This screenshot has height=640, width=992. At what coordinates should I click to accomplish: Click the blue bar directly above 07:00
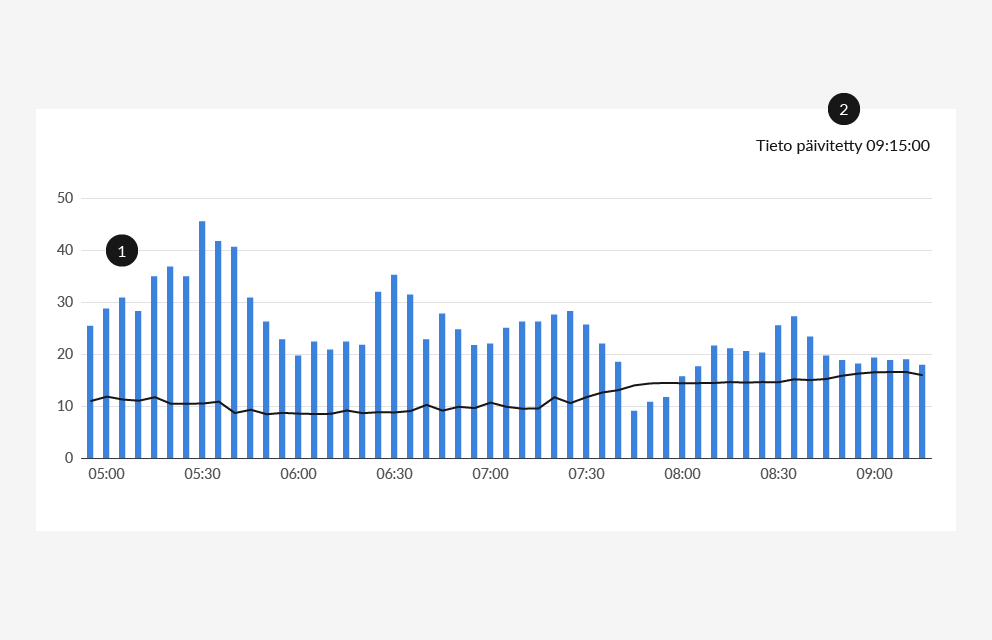(x=490, y=401)
